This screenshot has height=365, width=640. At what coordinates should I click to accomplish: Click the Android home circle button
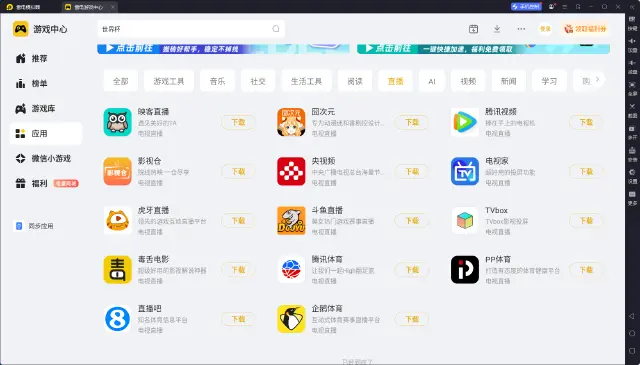tap(632, 334)
